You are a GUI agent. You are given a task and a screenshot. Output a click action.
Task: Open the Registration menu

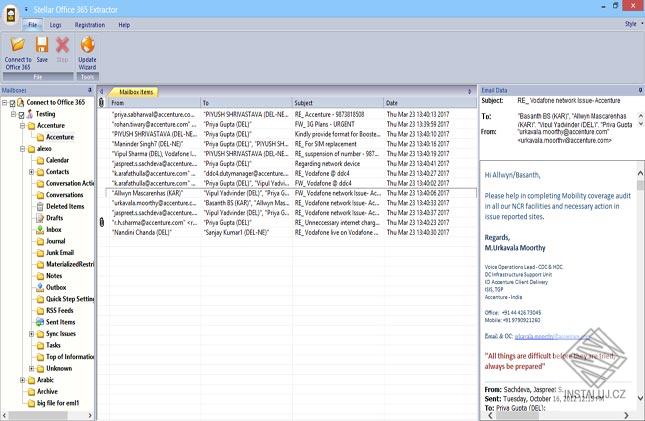(x=90, y=25)
